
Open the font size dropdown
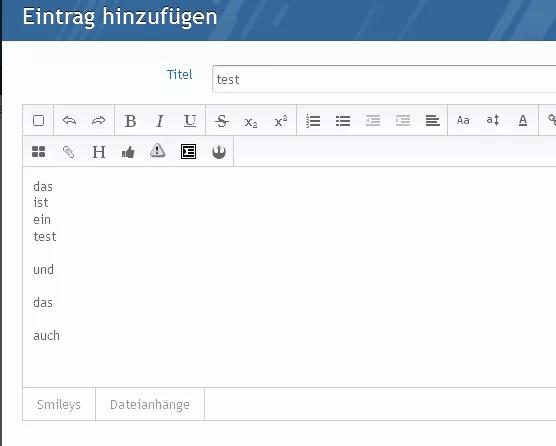493,120
